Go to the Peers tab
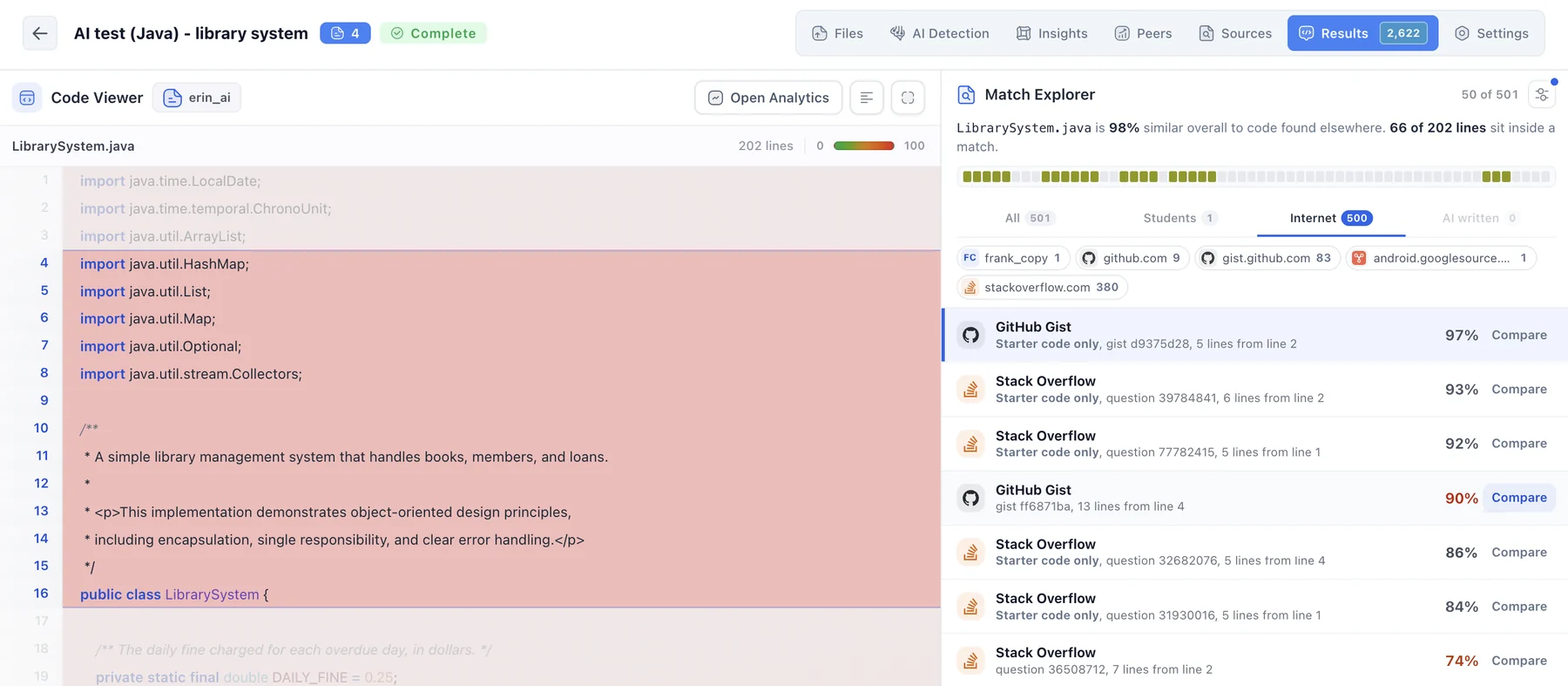This screenshot has height=686, width=1568. (x=1143, y=33)
